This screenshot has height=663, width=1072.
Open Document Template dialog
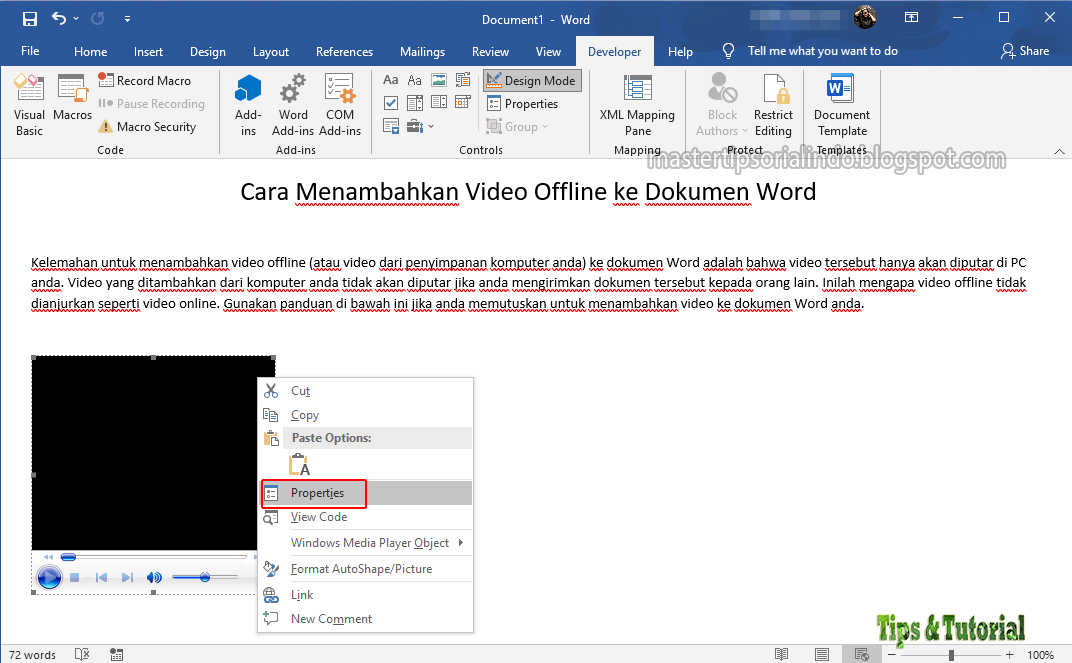point(842,105)
